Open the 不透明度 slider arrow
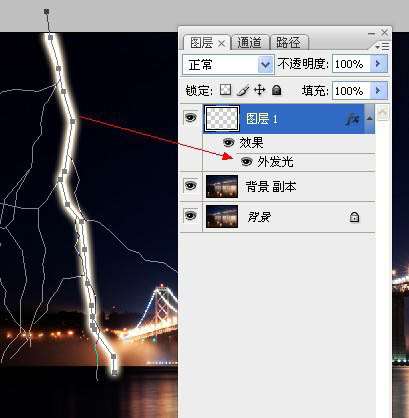This screenshot has width=409, height=418. coord(379,63)
